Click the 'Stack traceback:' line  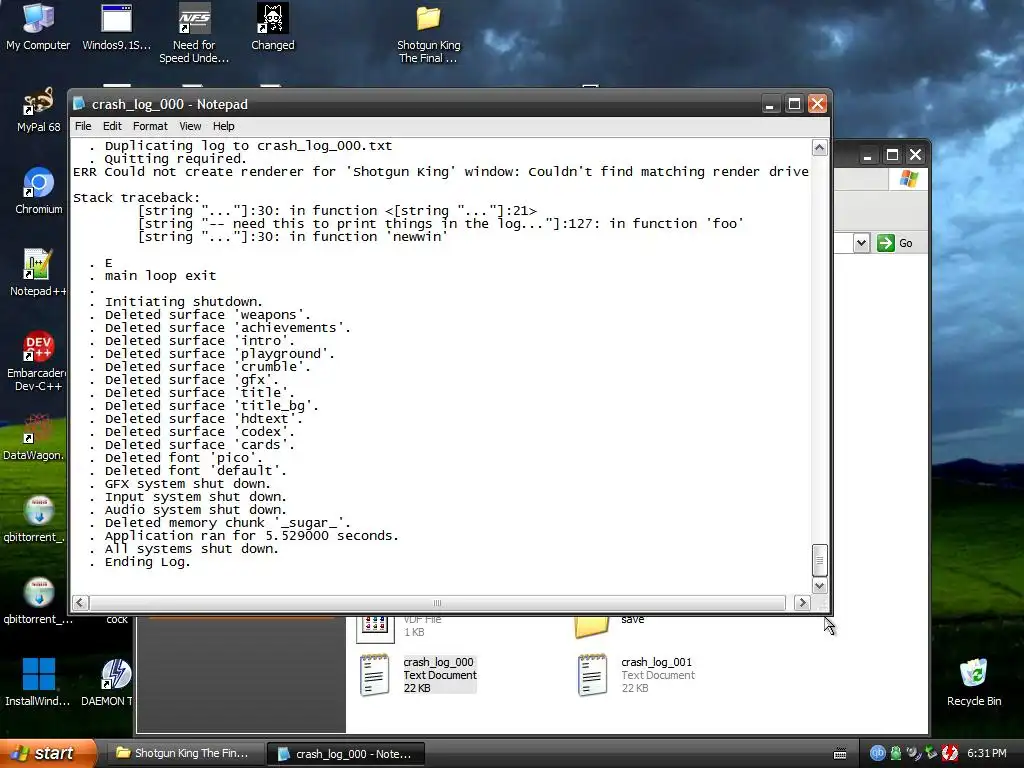coord(136,198)
